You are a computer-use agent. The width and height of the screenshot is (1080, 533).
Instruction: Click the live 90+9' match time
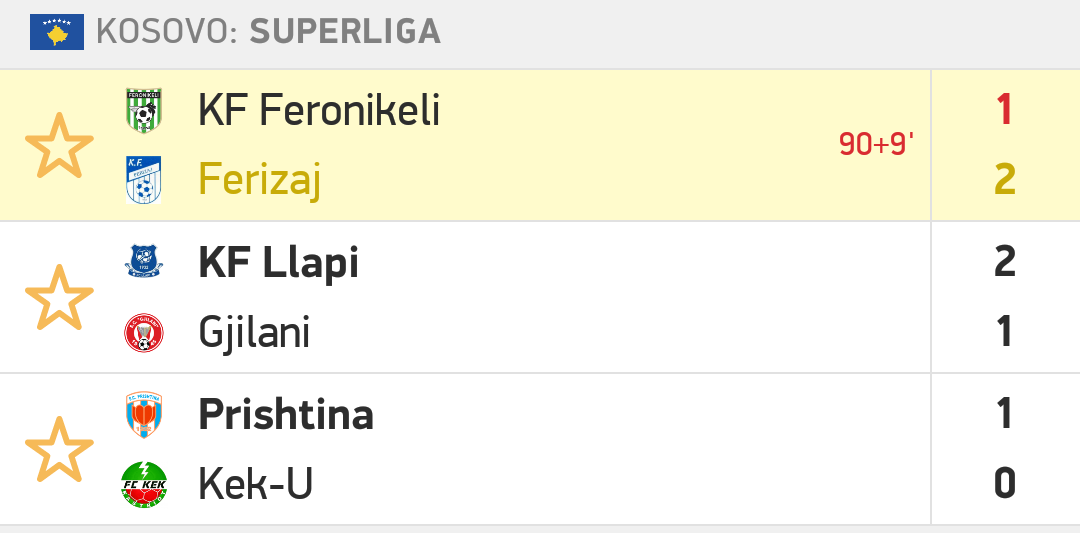tap(876, 145)
